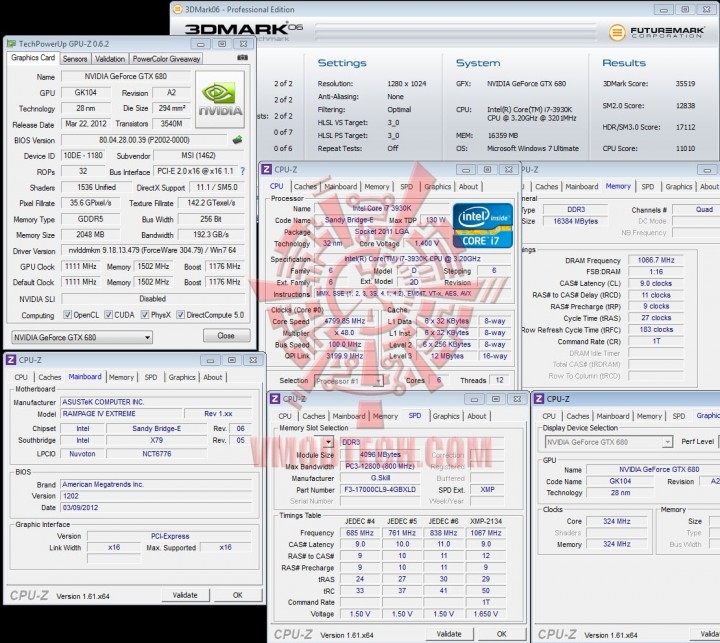This screenshot has height=643, width=720.
Task: Switch to the Validation tab in GPU-Z
Action: tap(110, 59)
